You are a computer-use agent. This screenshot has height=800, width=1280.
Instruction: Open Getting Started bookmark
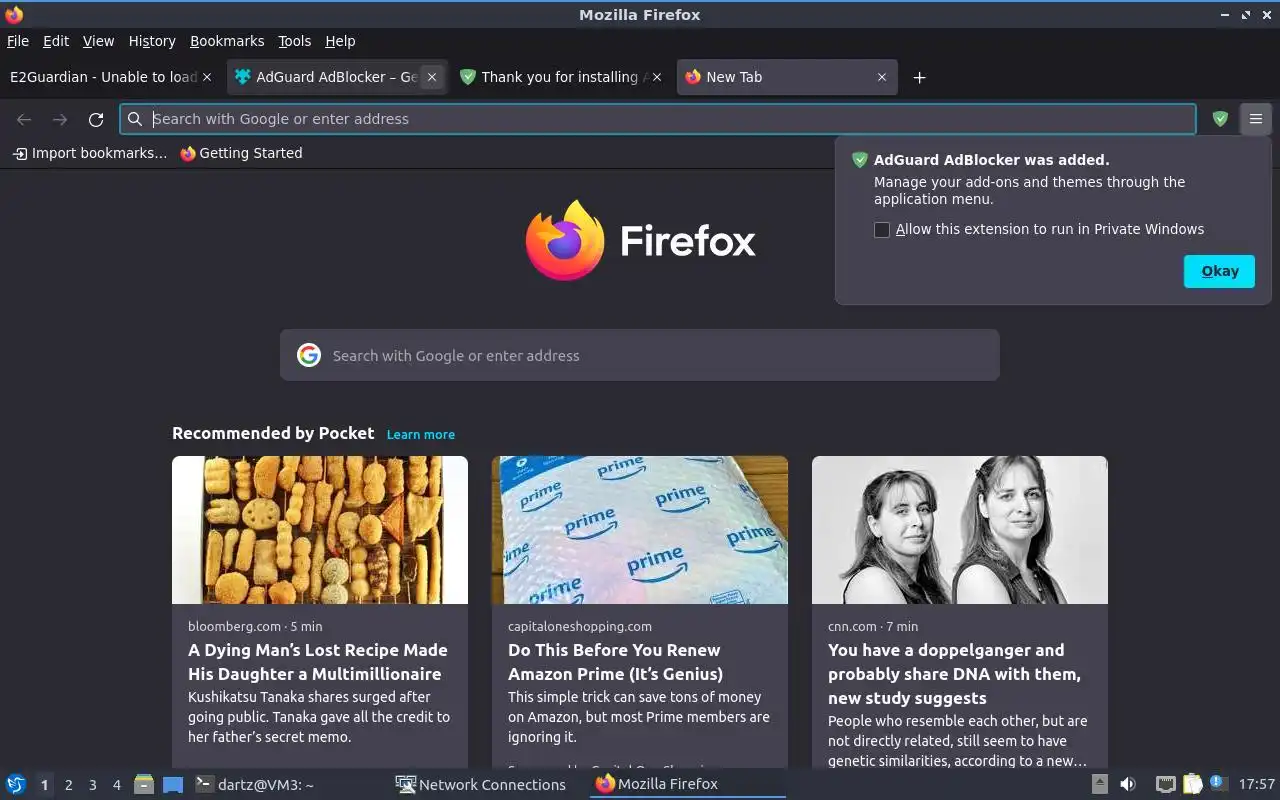pyautogui.click(x=241, y=153)
